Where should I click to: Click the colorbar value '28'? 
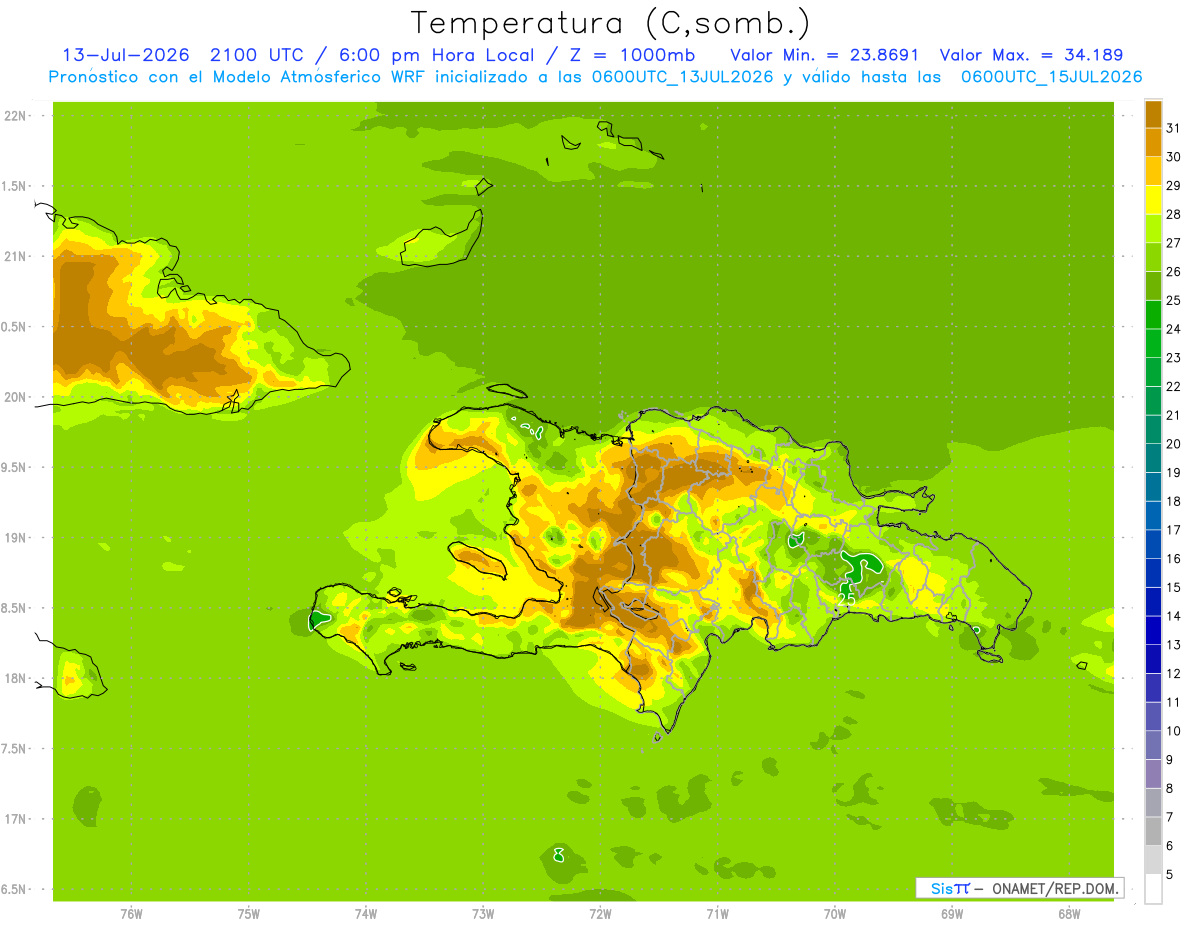pyautogui.click(x=1174, y=214)
